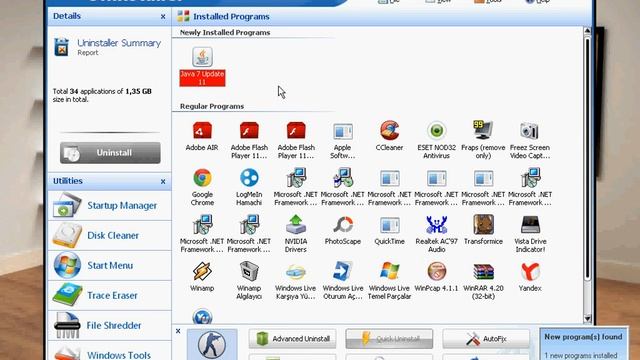
Task: Open the Trace Eraser utility
Action: [x=109, y=296]
